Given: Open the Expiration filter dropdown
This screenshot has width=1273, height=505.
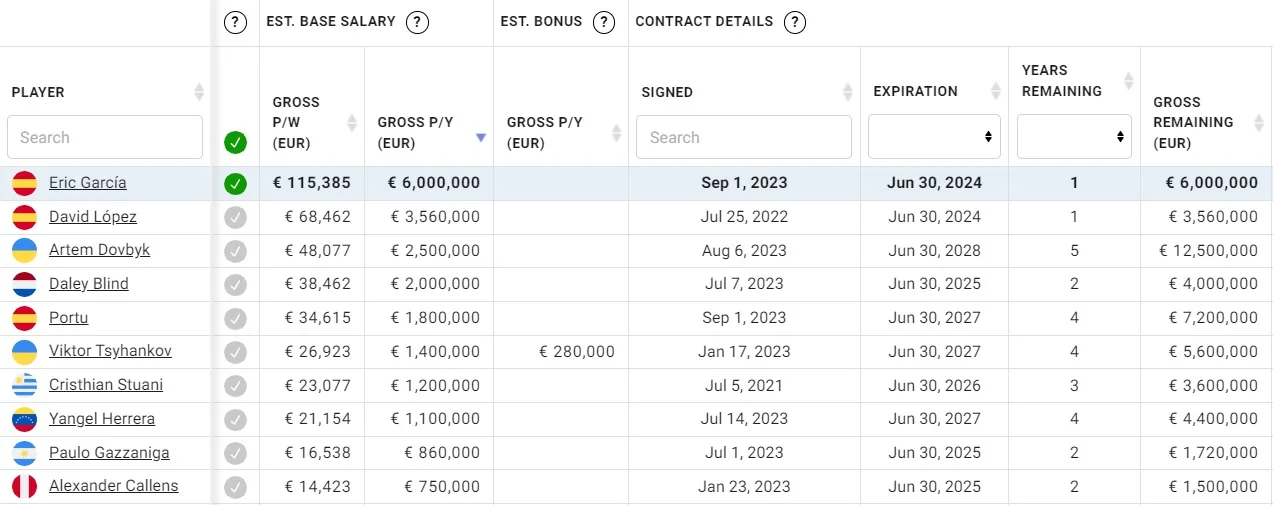Looking at the screenshot, I should coord(934,137).
